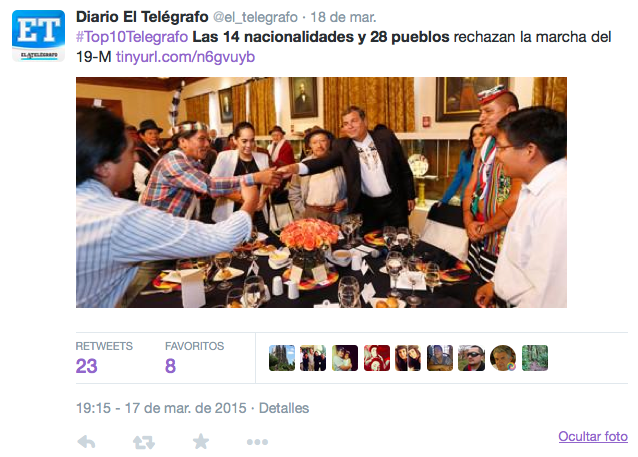The image size is (638, 457).
Task: Follow the tinyurl.com/n6gvuyb link
Action: 185,57
